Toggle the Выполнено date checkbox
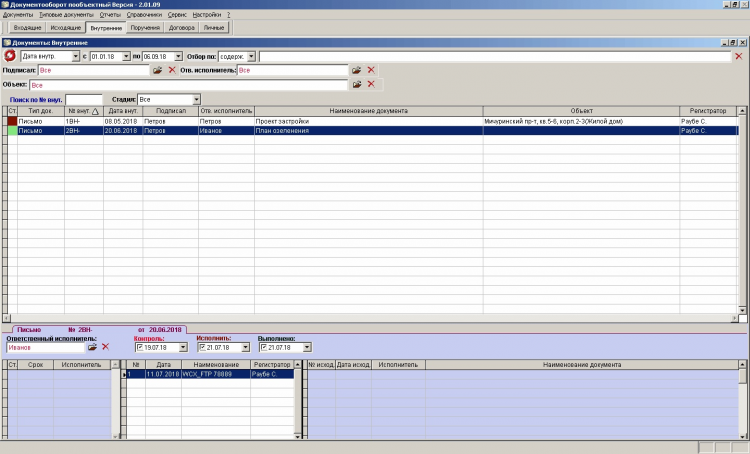This screenshot has height=454, width=750. point(264,347)
